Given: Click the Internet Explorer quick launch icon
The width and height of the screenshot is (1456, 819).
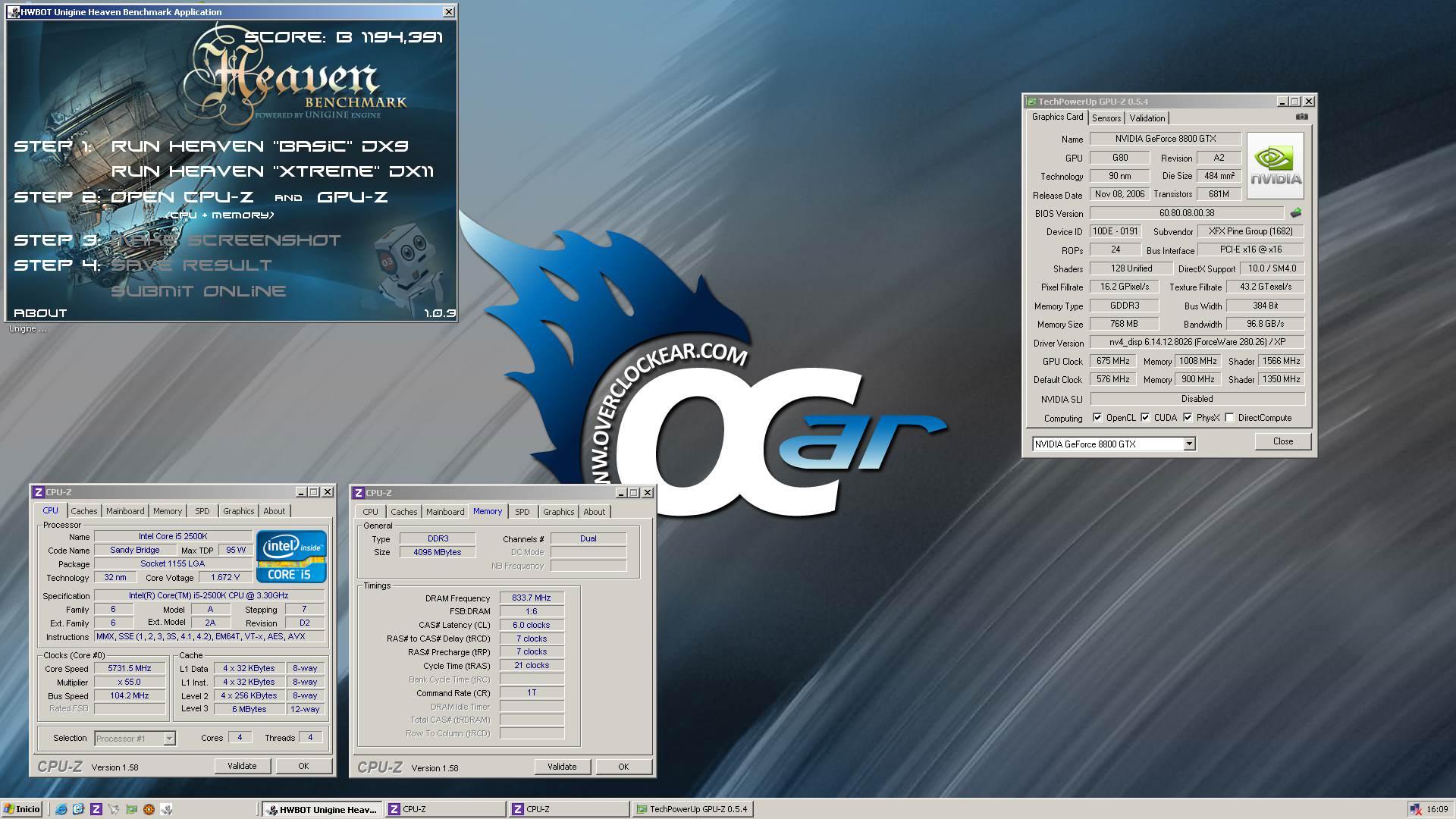Looking at the screenshot, I should pos(61,809).
